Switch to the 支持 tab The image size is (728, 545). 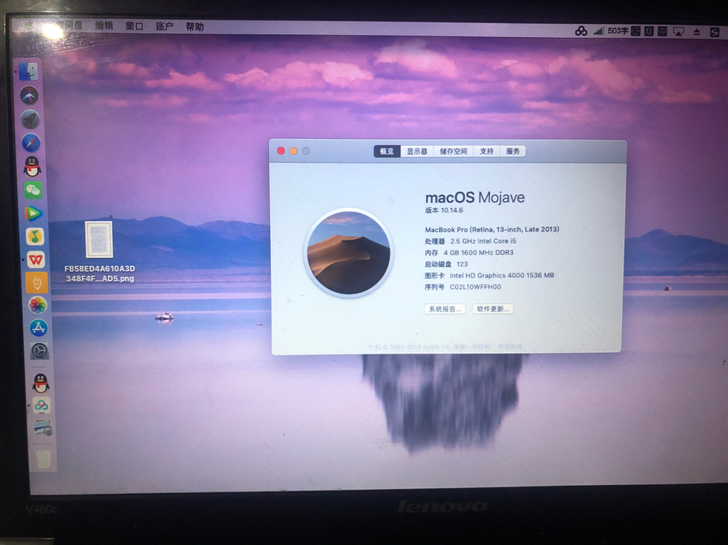[486, 151]
